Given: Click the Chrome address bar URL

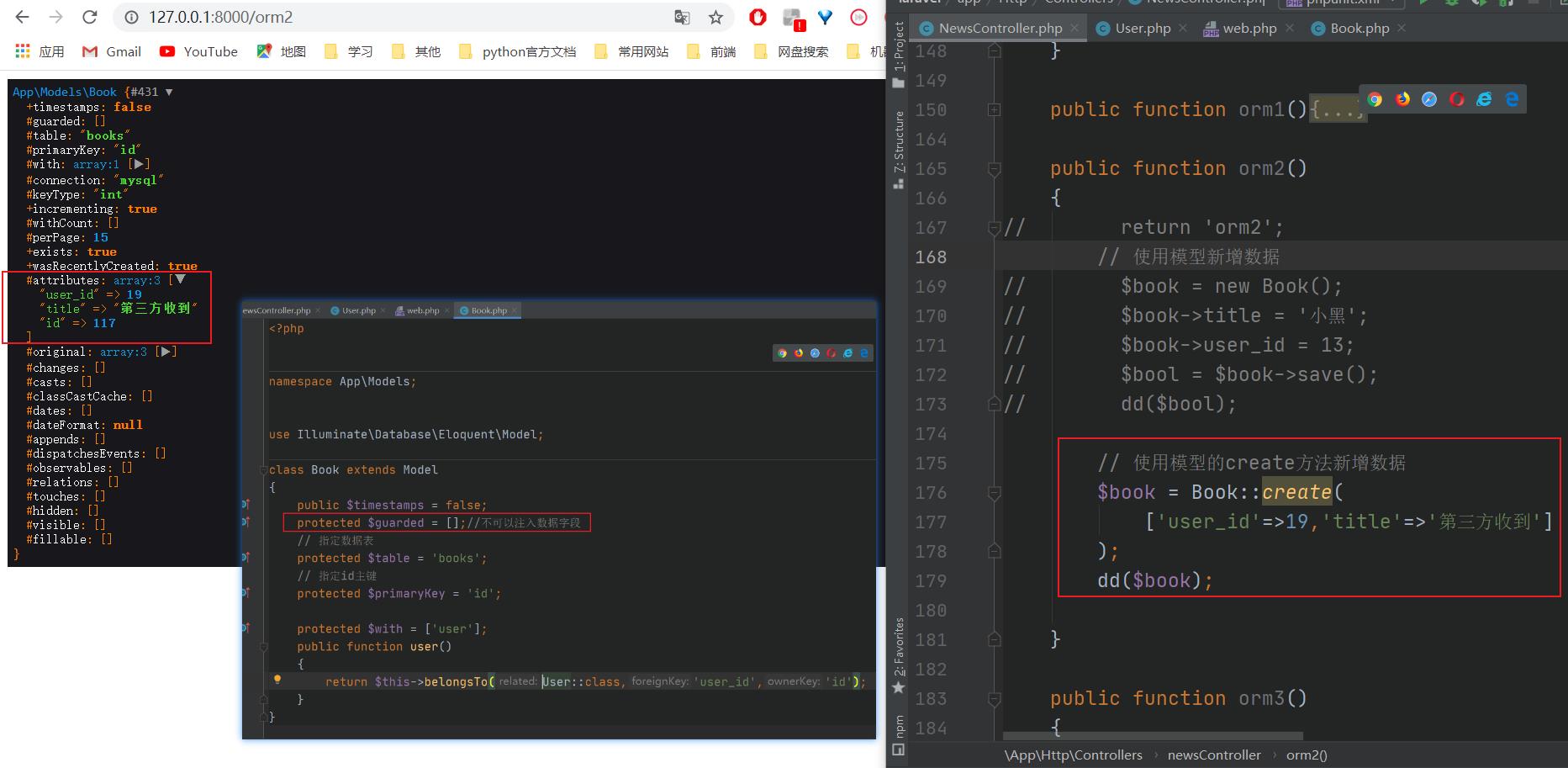Looking at the screenshot, I should pos(220,17).
